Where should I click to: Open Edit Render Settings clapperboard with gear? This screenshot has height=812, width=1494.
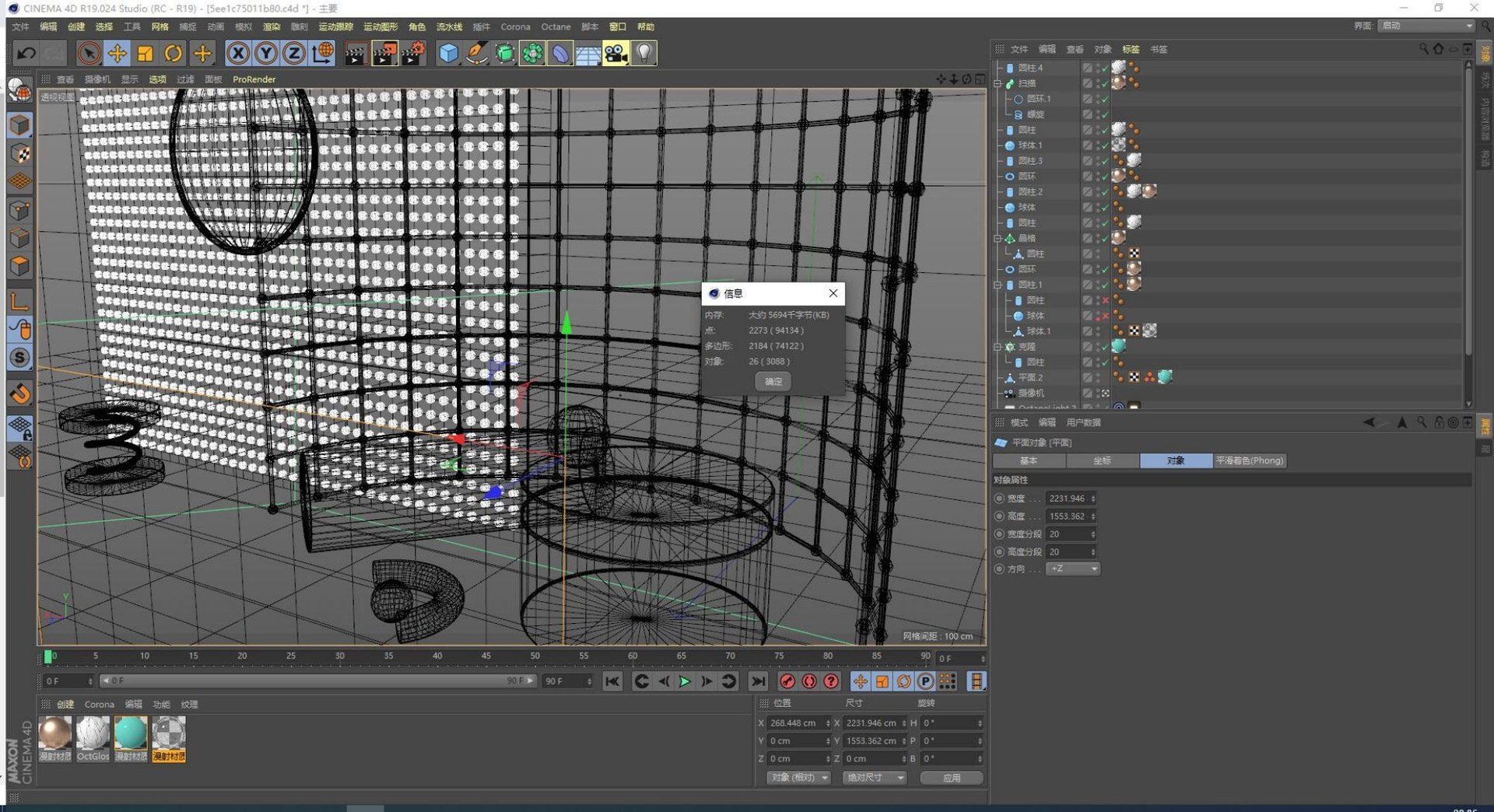413,53
